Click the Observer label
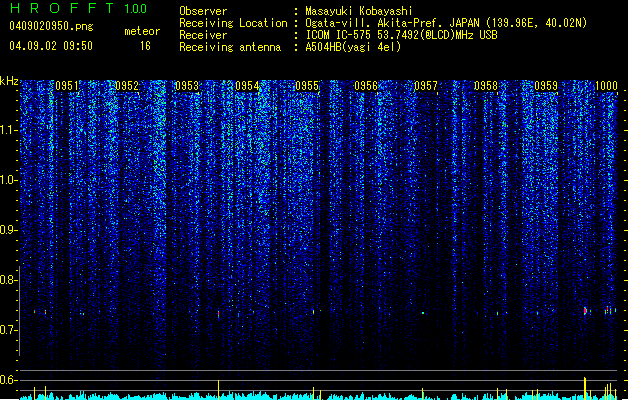629x400 pixels. (203, 11)
